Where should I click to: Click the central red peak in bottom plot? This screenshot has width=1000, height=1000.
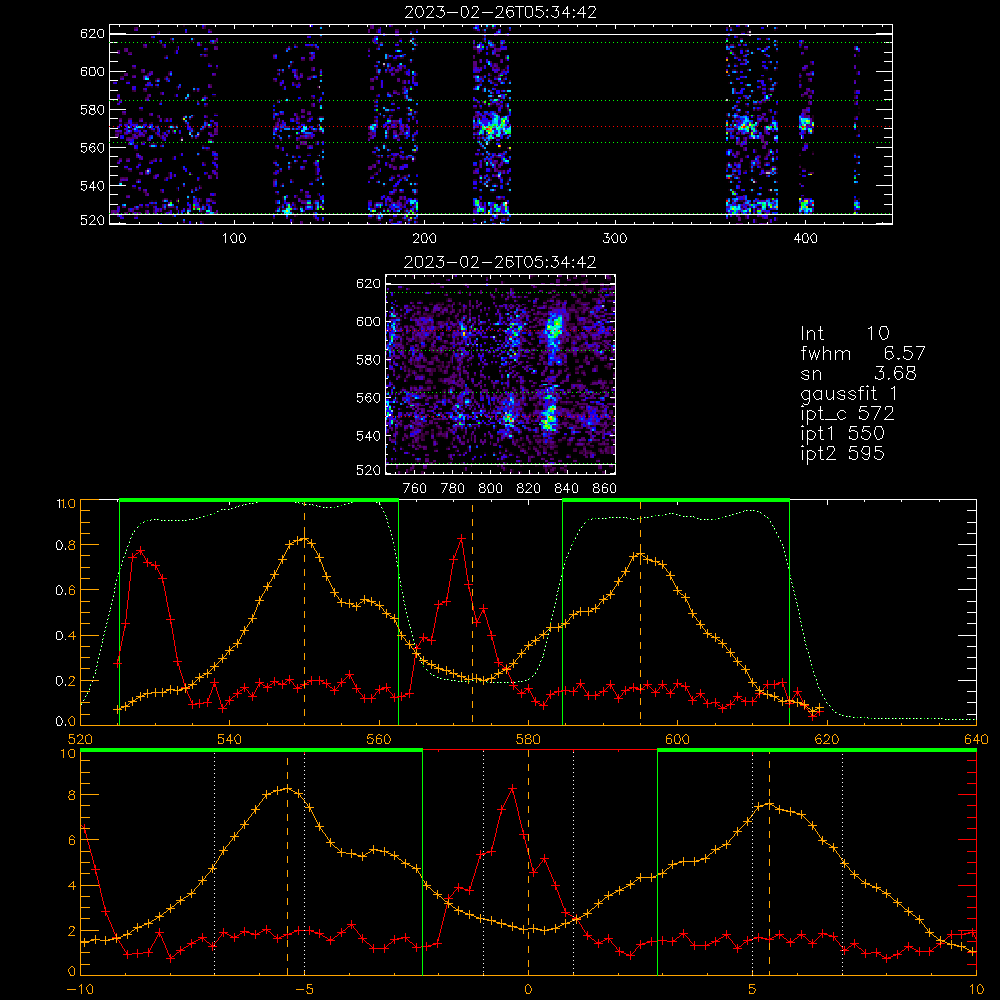click(x=512, y=789)
